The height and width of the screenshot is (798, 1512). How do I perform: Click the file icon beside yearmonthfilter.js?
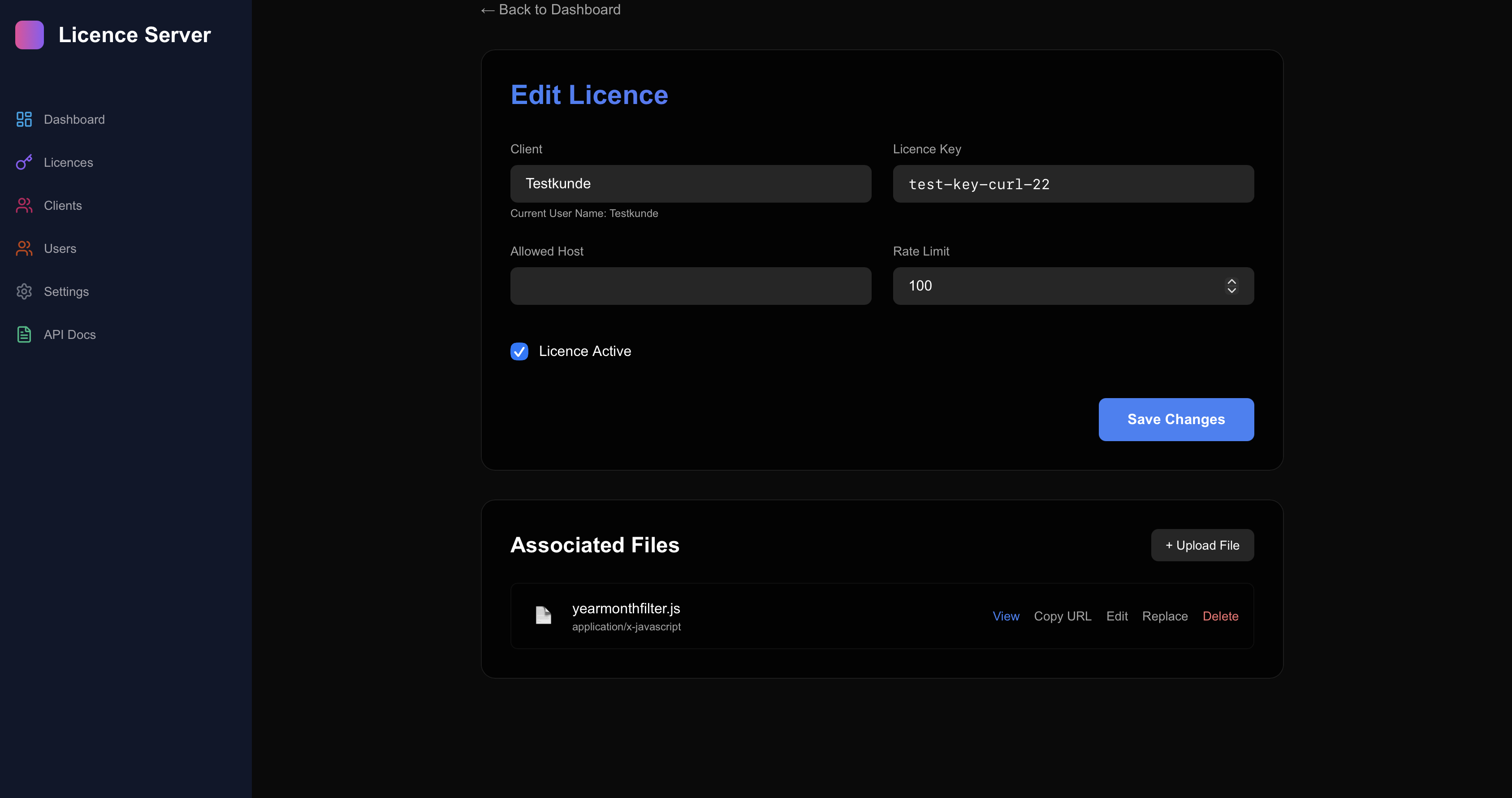[x=543, y=616]
